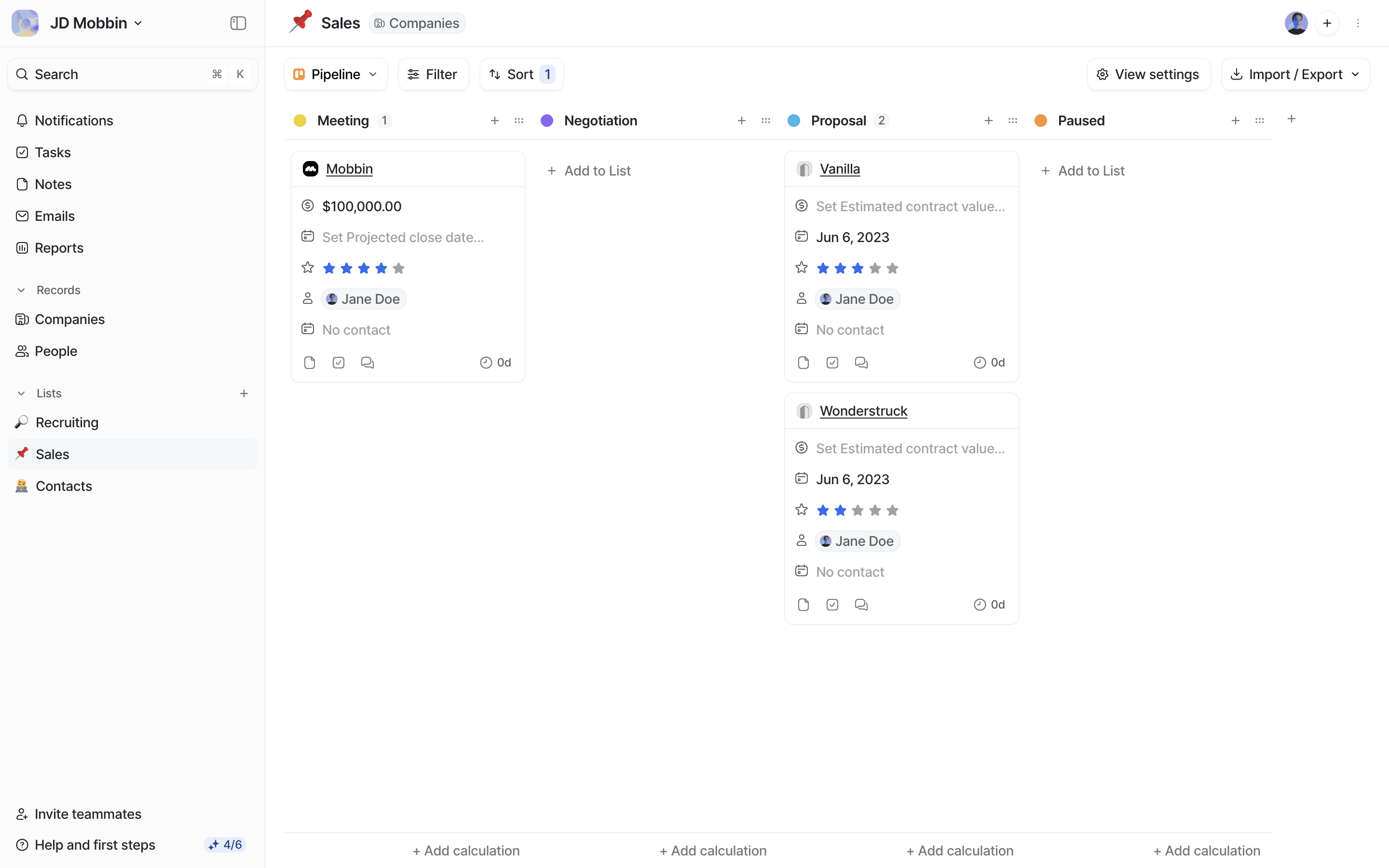1389x868 pixels.
Task: Open Reports in the sidebar
Action: 58,248
